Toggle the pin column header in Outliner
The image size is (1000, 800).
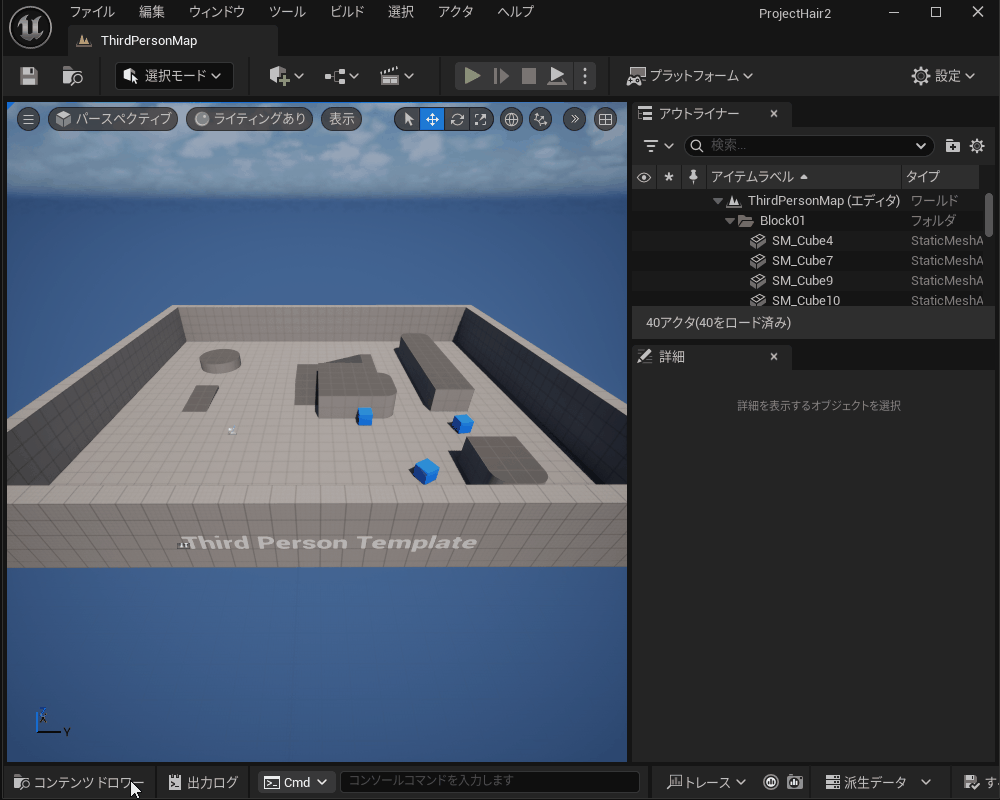coord(693,177)
